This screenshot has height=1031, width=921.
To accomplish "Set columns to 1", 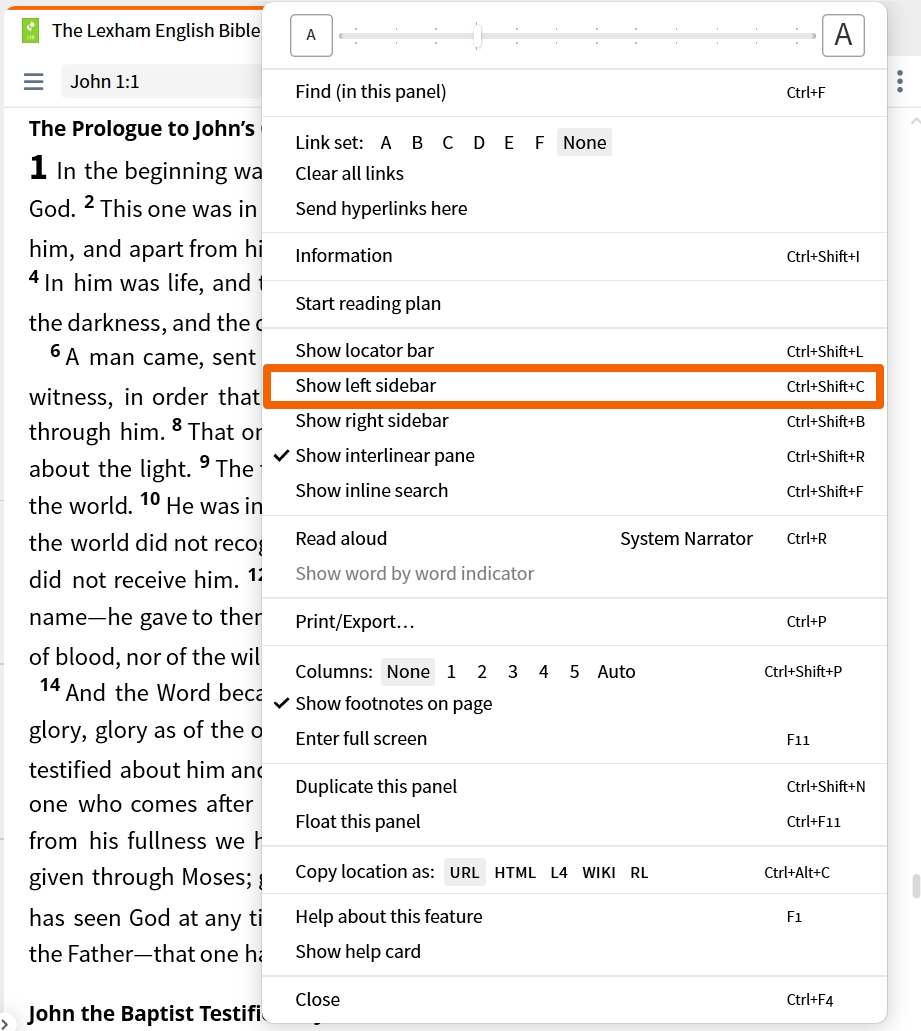I will point(451,671).
